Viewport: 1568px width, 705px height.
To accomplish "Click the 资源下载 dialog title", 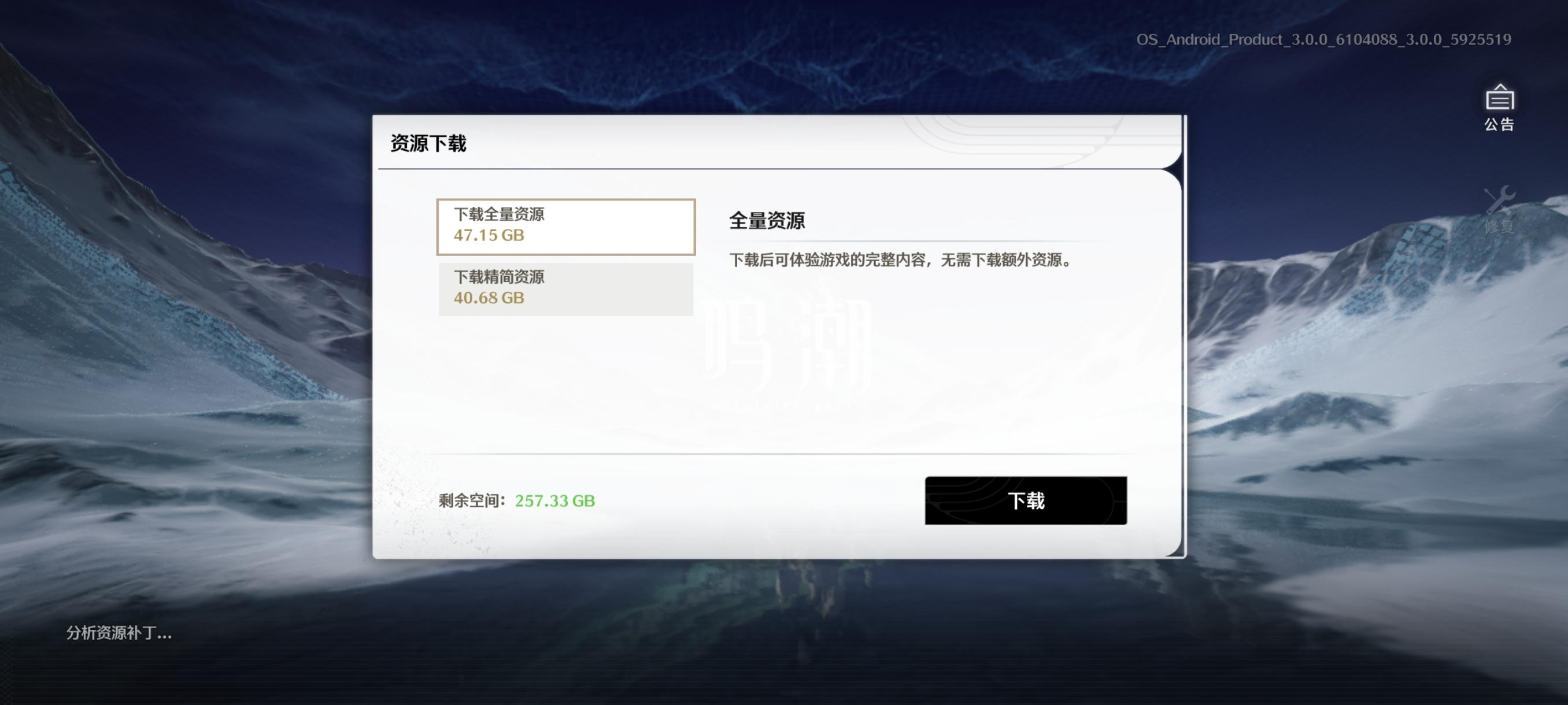I will click(x=428, y=143).
